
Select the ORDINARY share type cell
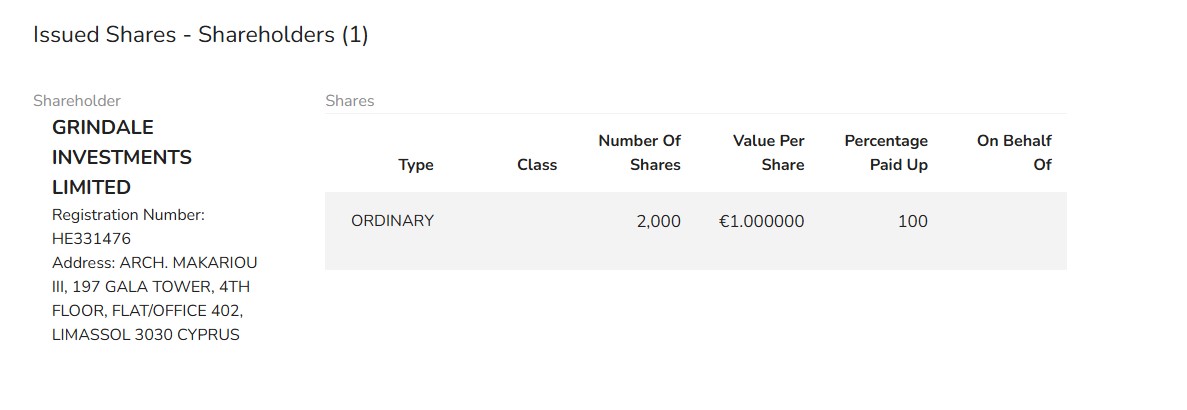click(x=392, y=221)
